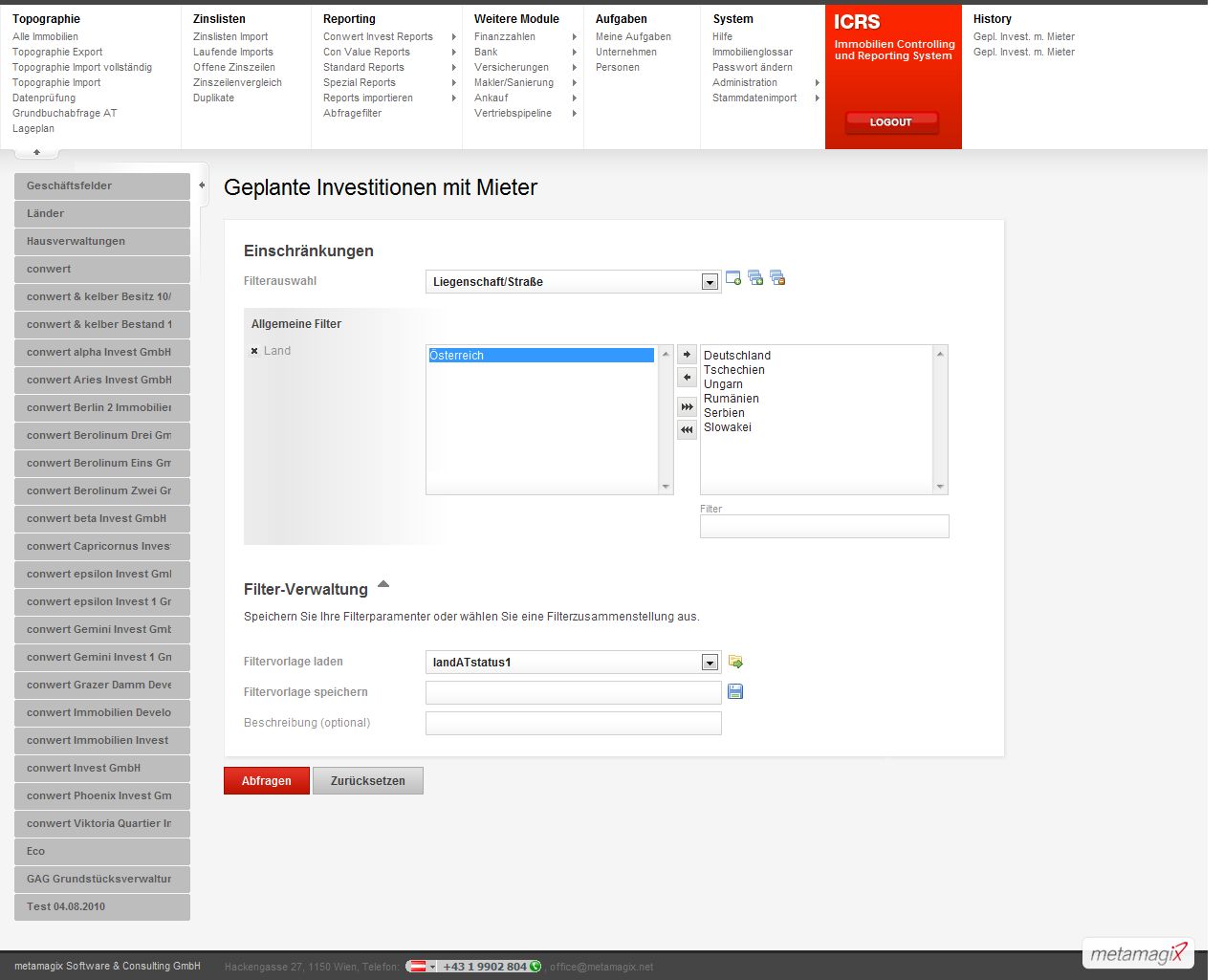Click the Zurücksetzen button
Viewport: 1224px width, 980px height.
click(x=368, y=781)
